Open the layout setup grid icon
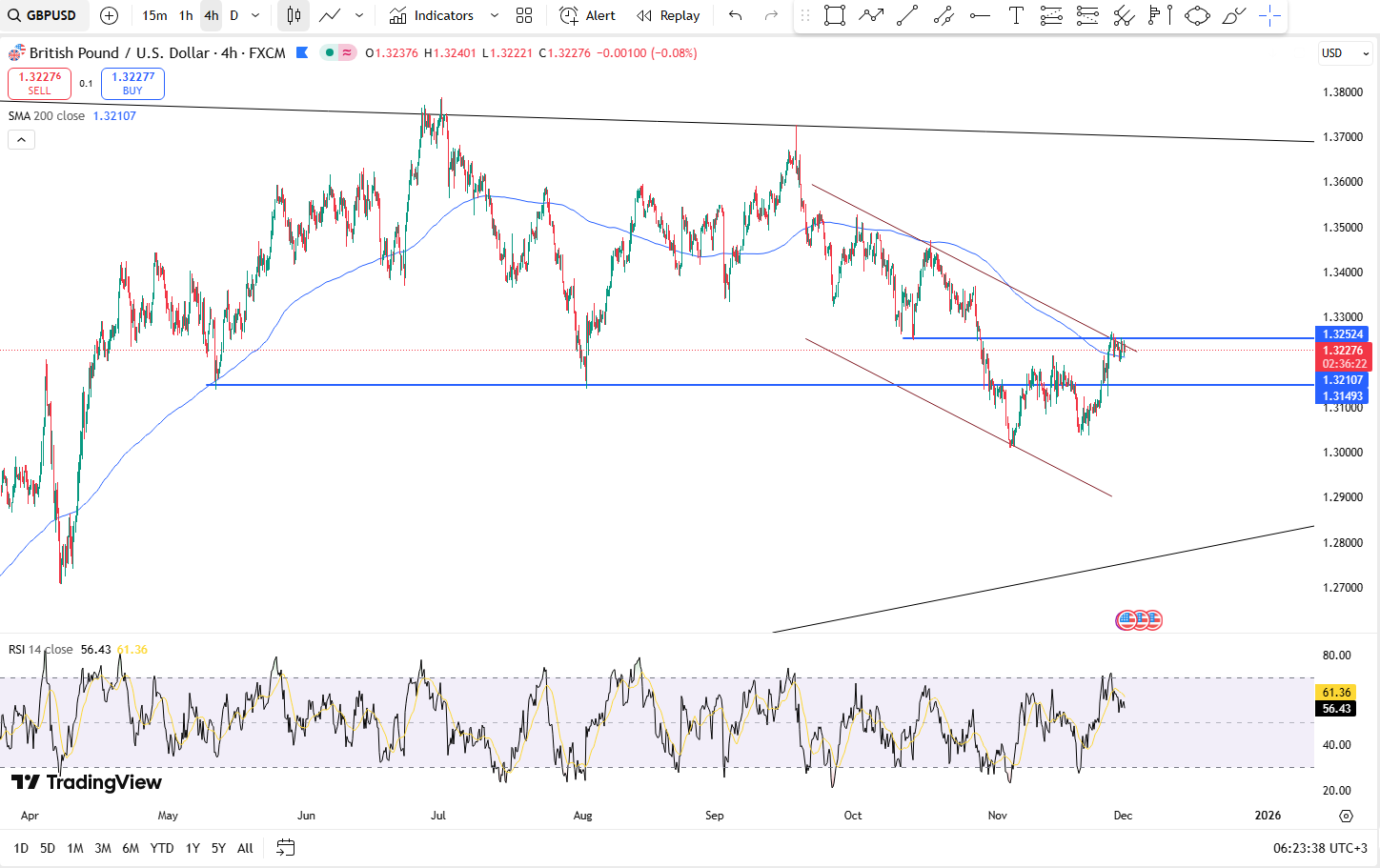This screenshot has height=868, width=1380. coord(524,15)
